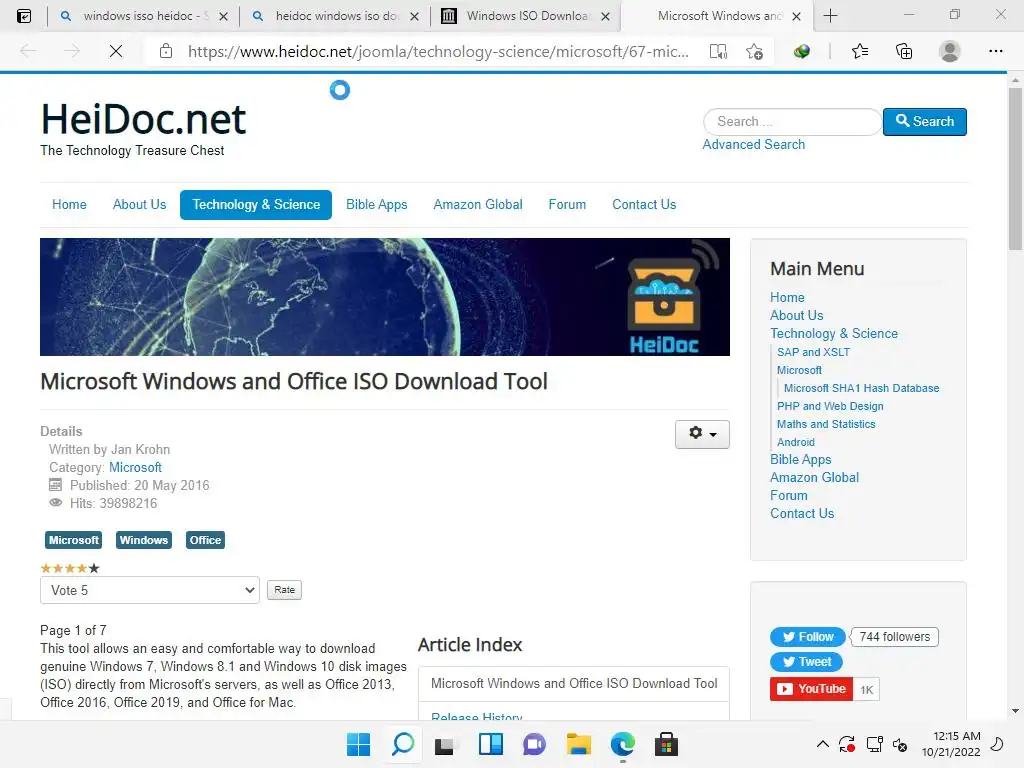Viewport: 1024px width, 768px height.
Task: Open Forum in the top navigation
Action: point(567,204)
